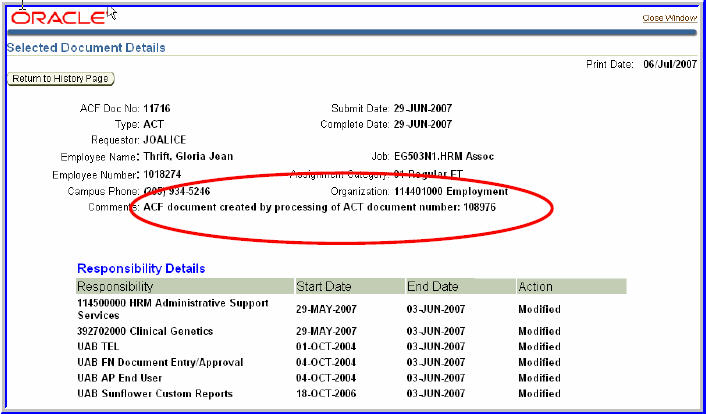
Task: Click the Responsibility Details section heading
Action: click(x=141, y=269)
